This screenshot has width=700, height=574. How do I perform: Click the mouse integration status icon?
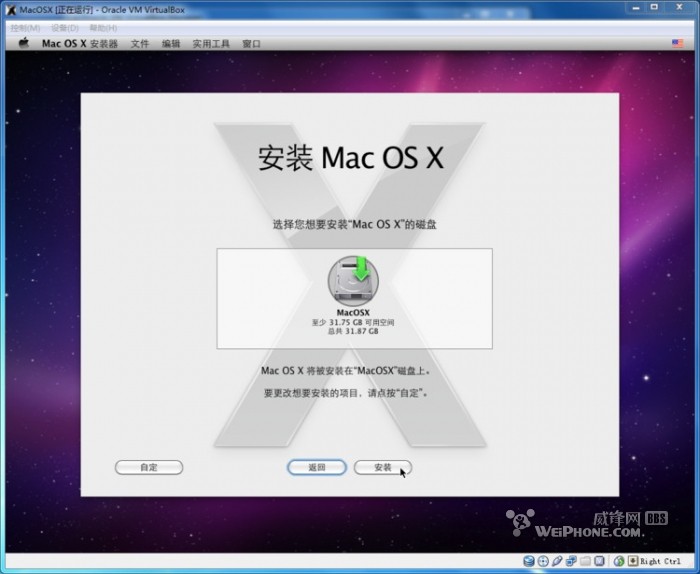tap(619, 561)
